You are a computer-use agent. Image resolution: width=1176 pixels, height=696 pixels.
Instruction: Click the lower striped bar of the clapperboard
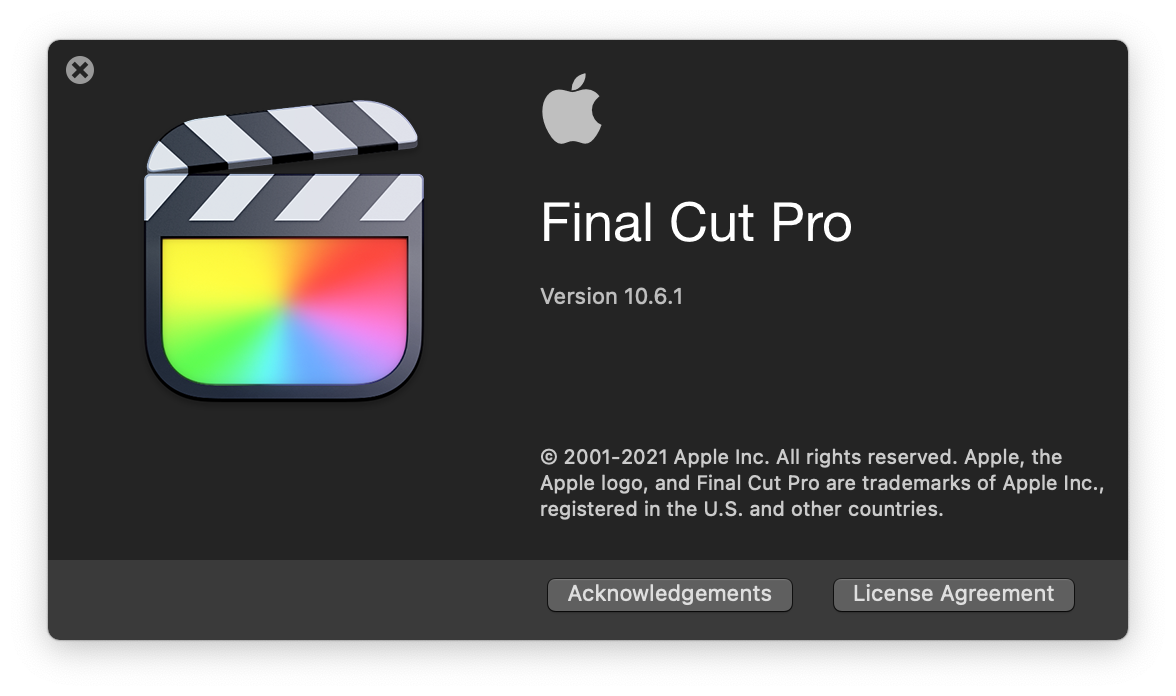[284, 197]
